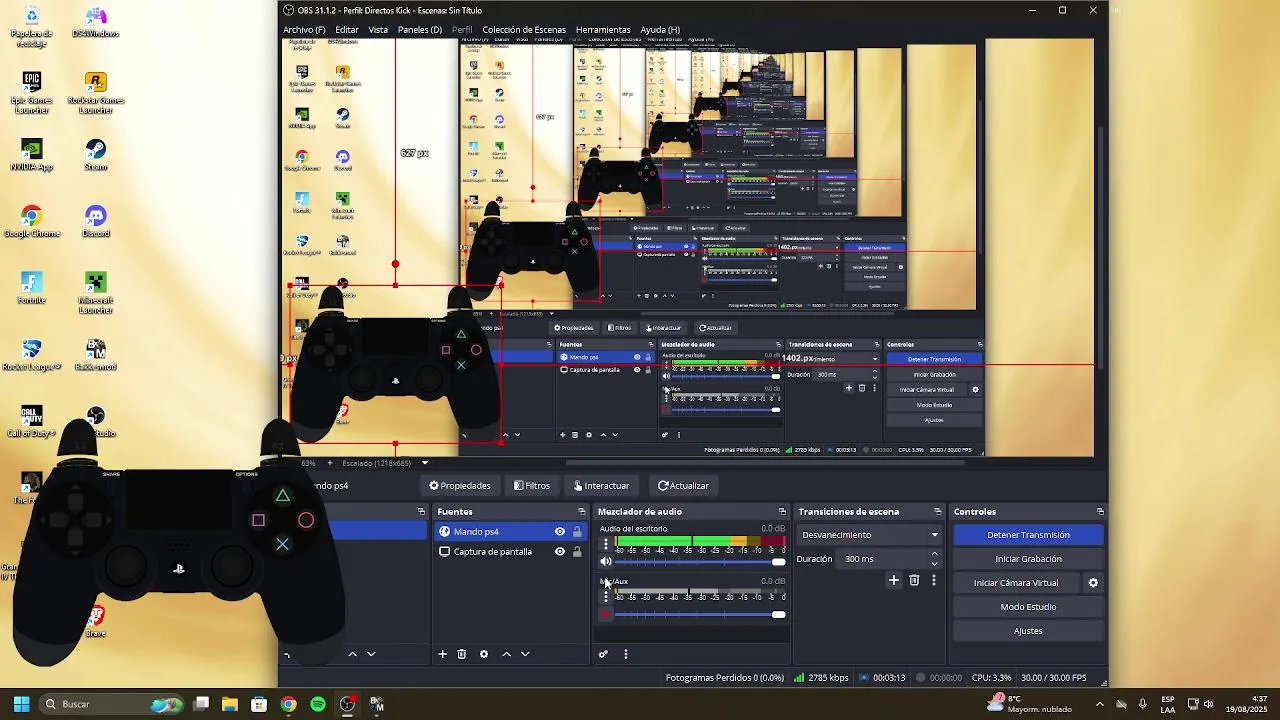Open Discord desktop shortcut

(95, 222)
